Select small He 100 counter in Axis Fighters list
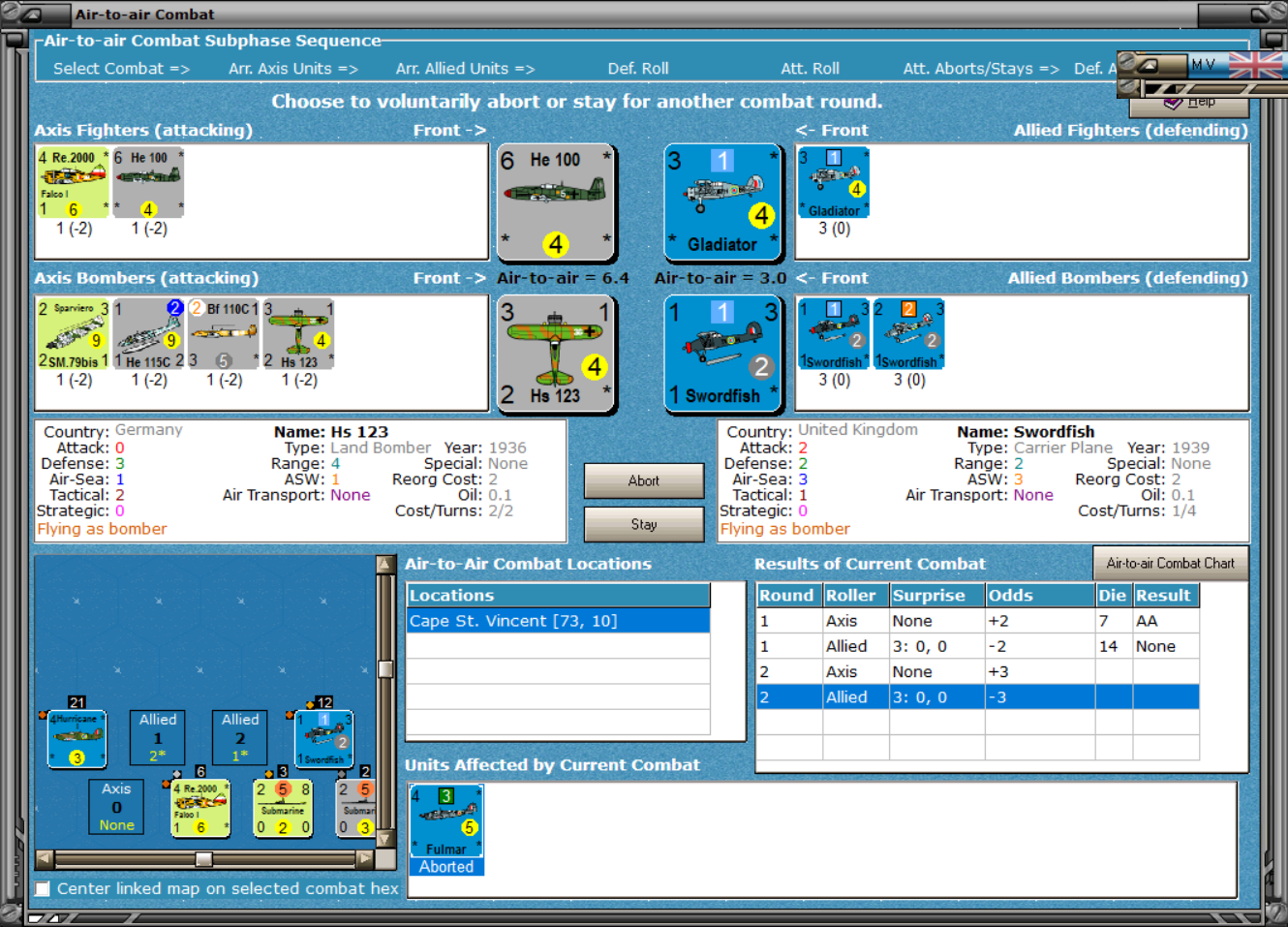1288x927 pixels. pos(148,182)
